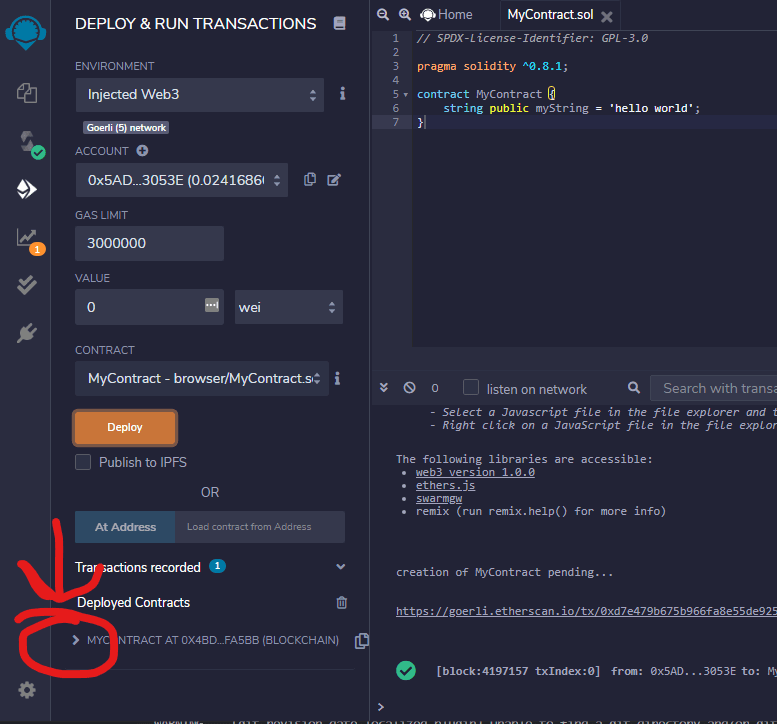This screenshot has width=777, height=724.
Task: Open the Deploy & run transactions icon
Action: click(x=27, y=189)
